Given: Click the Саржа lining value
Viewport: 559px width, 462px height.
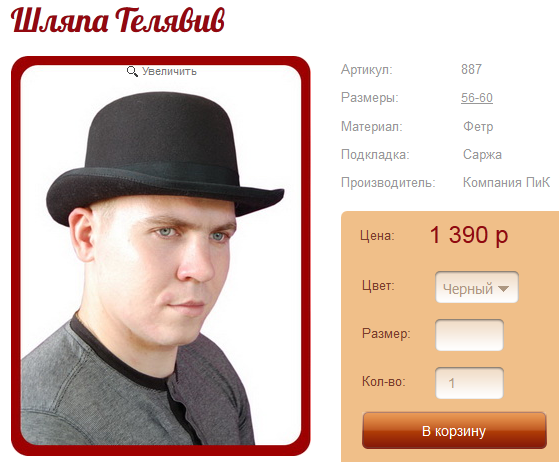Looking at the screenshot, I should pyautogui.click(x=482, y=154).
